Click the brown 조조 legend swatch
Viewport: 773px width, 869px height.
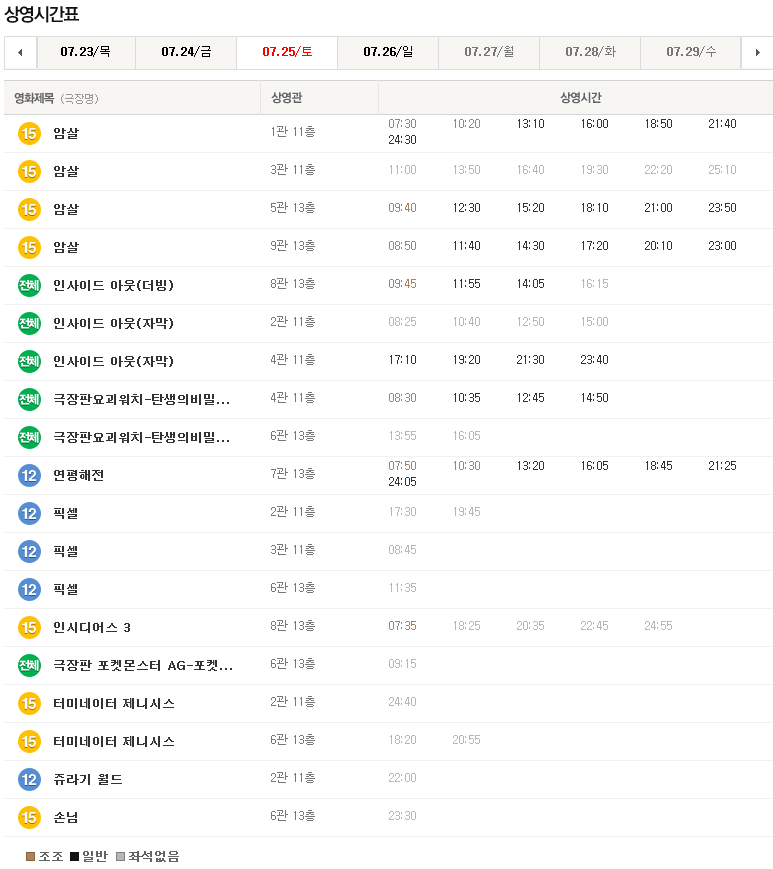tap(31, 857)
